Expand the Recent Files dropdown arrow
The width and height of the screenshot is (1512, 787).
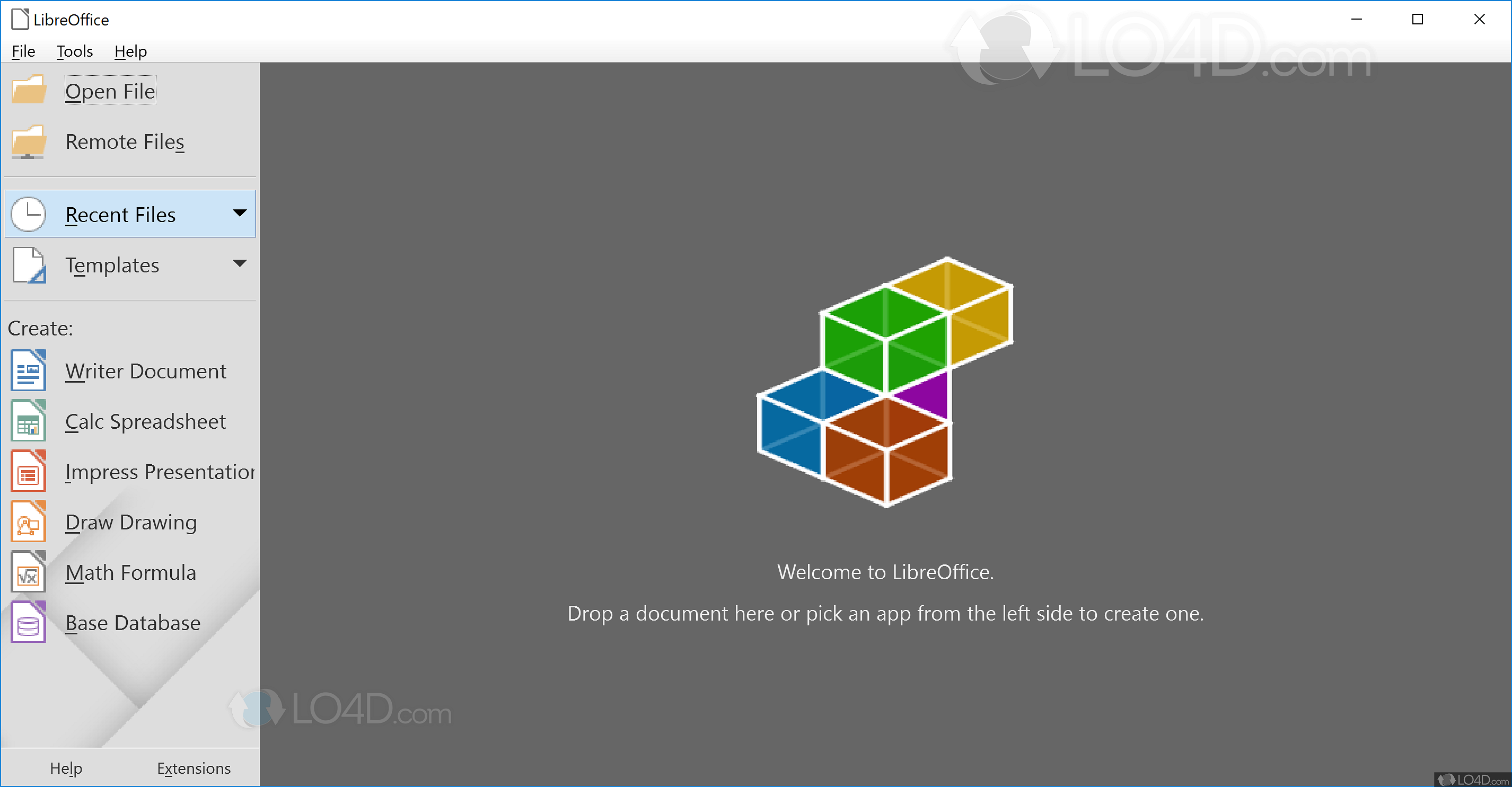click(x=240, y=214)
